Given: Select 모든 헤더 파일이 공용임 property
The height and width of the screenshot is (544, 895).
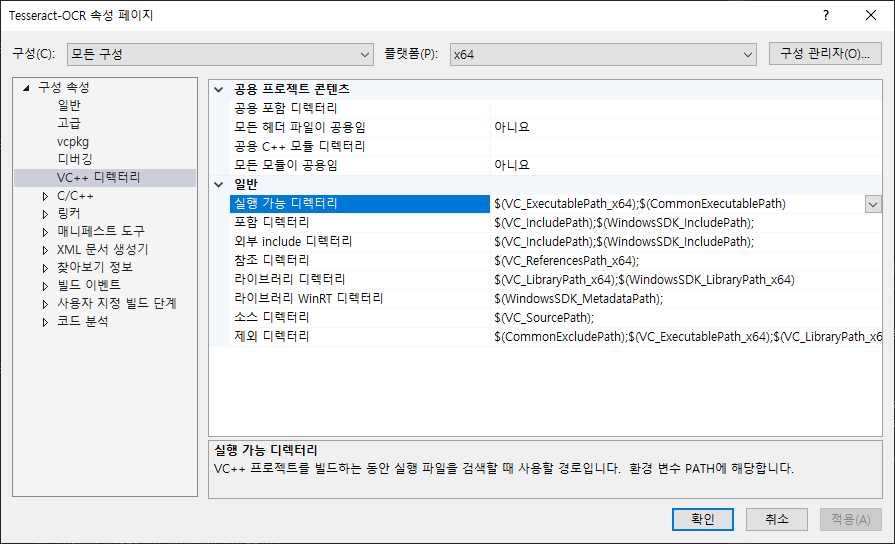Looking at the screenshot, I should click(360, 127).
